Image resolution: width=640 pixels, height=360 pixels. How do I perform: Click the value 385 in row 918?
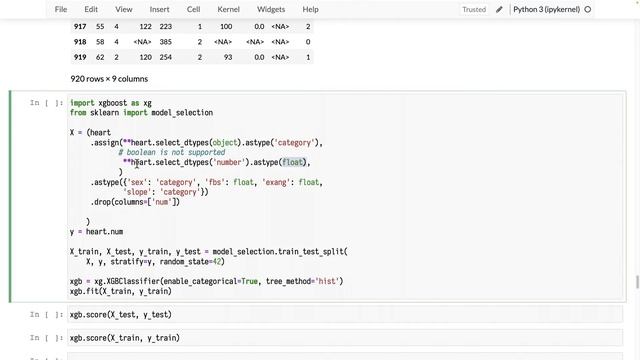click(165, 42)
